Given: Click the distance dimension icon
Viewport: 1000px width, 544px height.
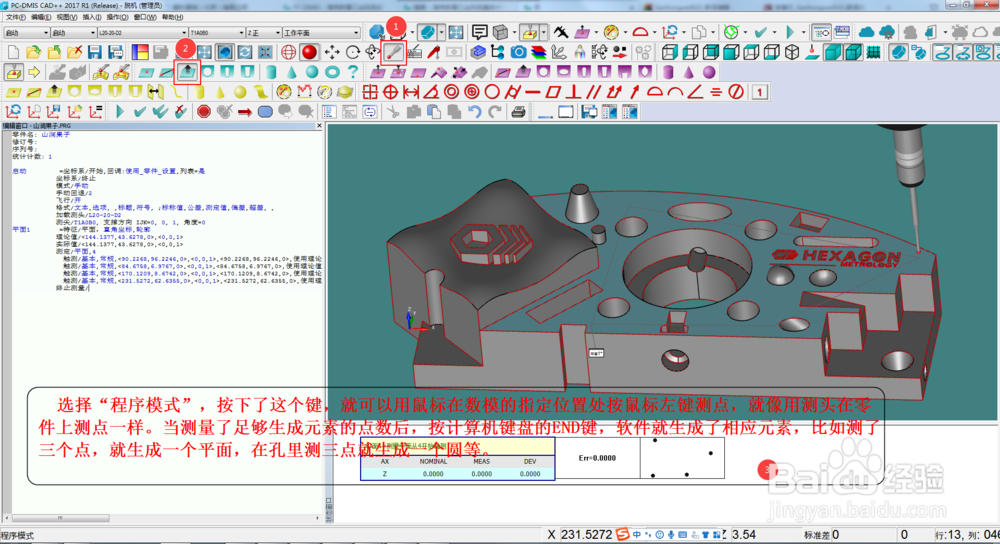Looking at the screenshot, I should [x=411, y=92].
